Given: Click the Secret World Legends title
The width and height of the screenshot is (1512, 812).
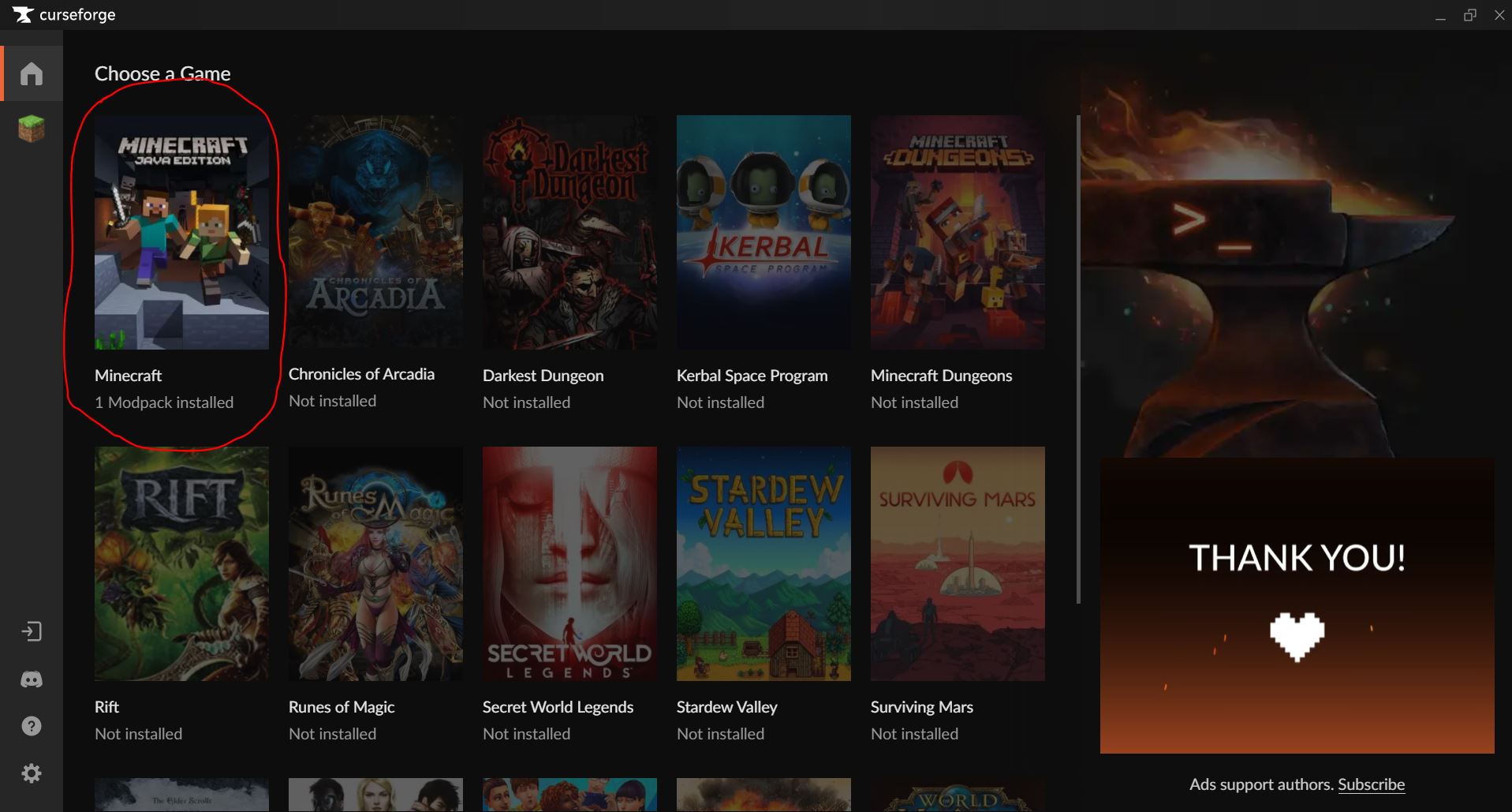Looking at the screenshot, I should [x=558, y=707].
